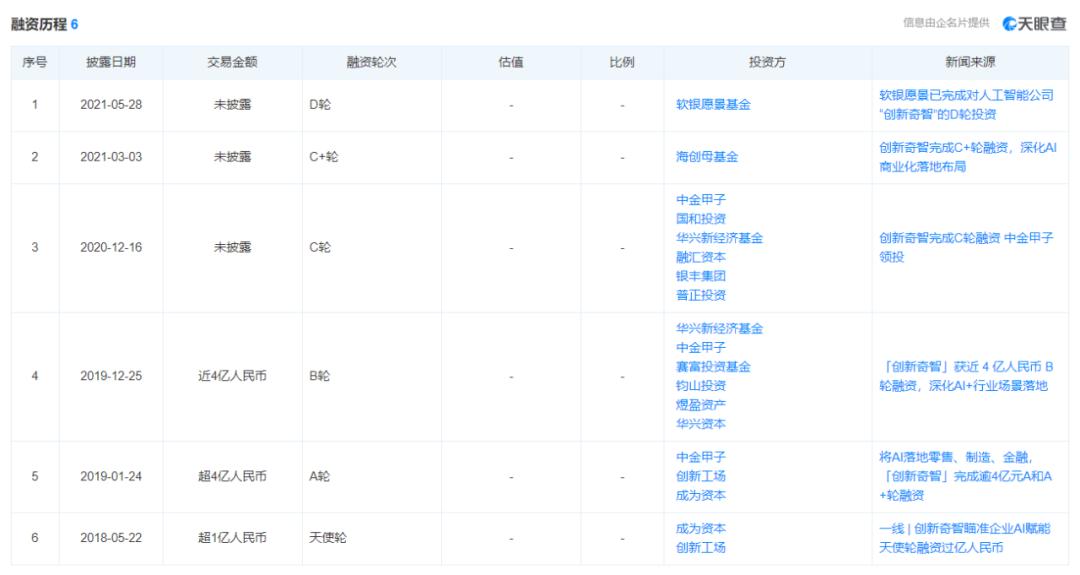Open 普正投资 investor link
Screen dimensions: 1080x575
(700, 295)
